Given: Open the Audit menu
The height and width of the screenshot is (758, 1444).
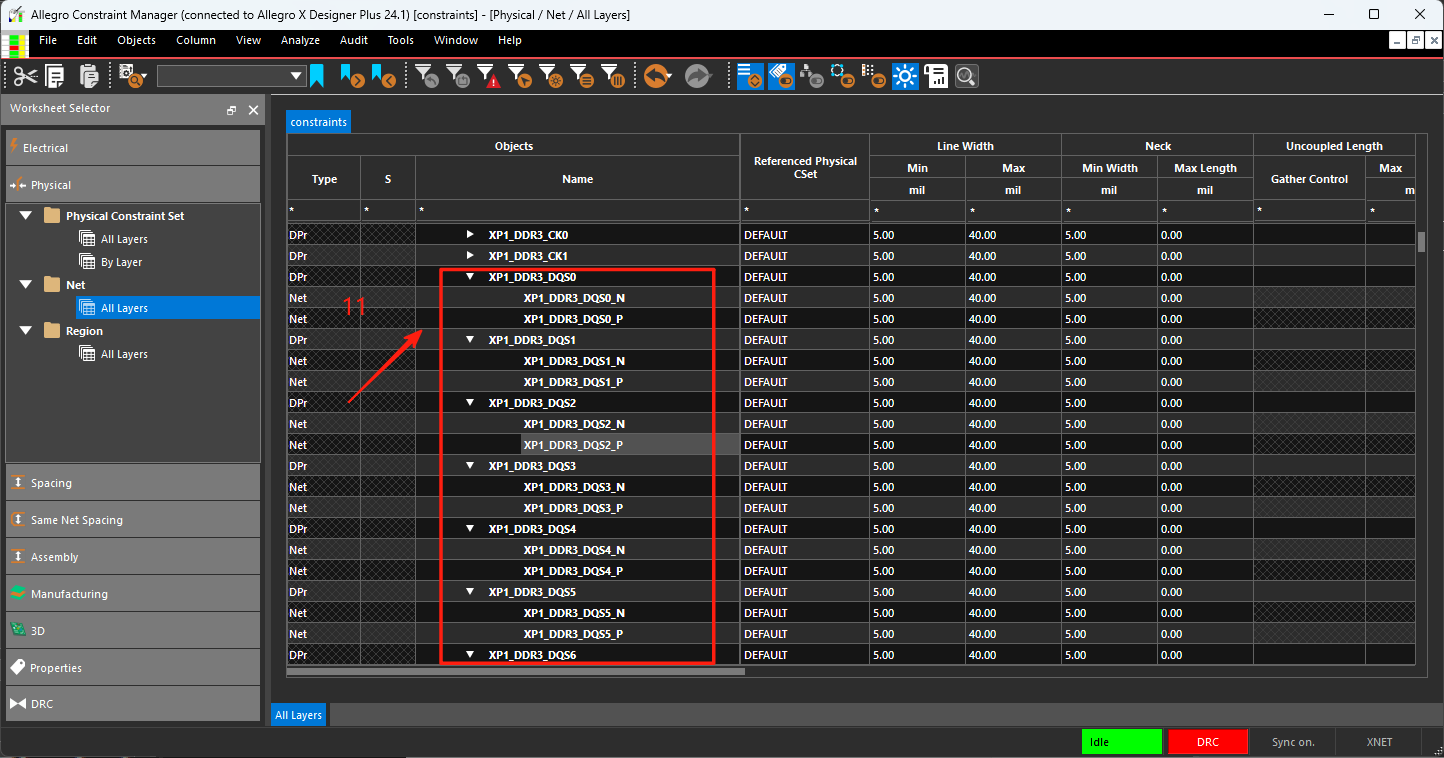Looking at the screenshot, I should [x=354, y=40].
